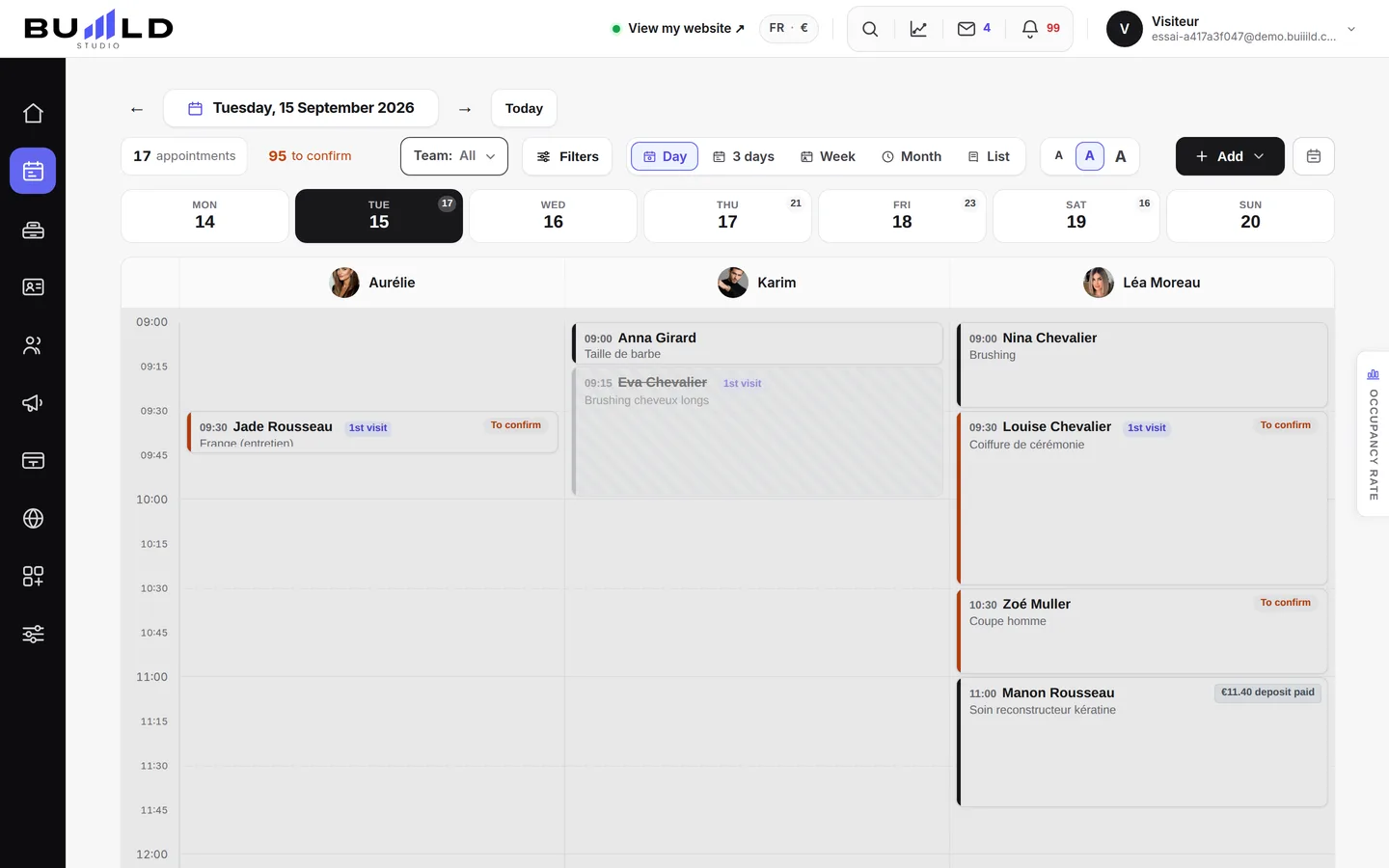Open Louise Chevalier 09:30 appointment

click(1142, 498)
